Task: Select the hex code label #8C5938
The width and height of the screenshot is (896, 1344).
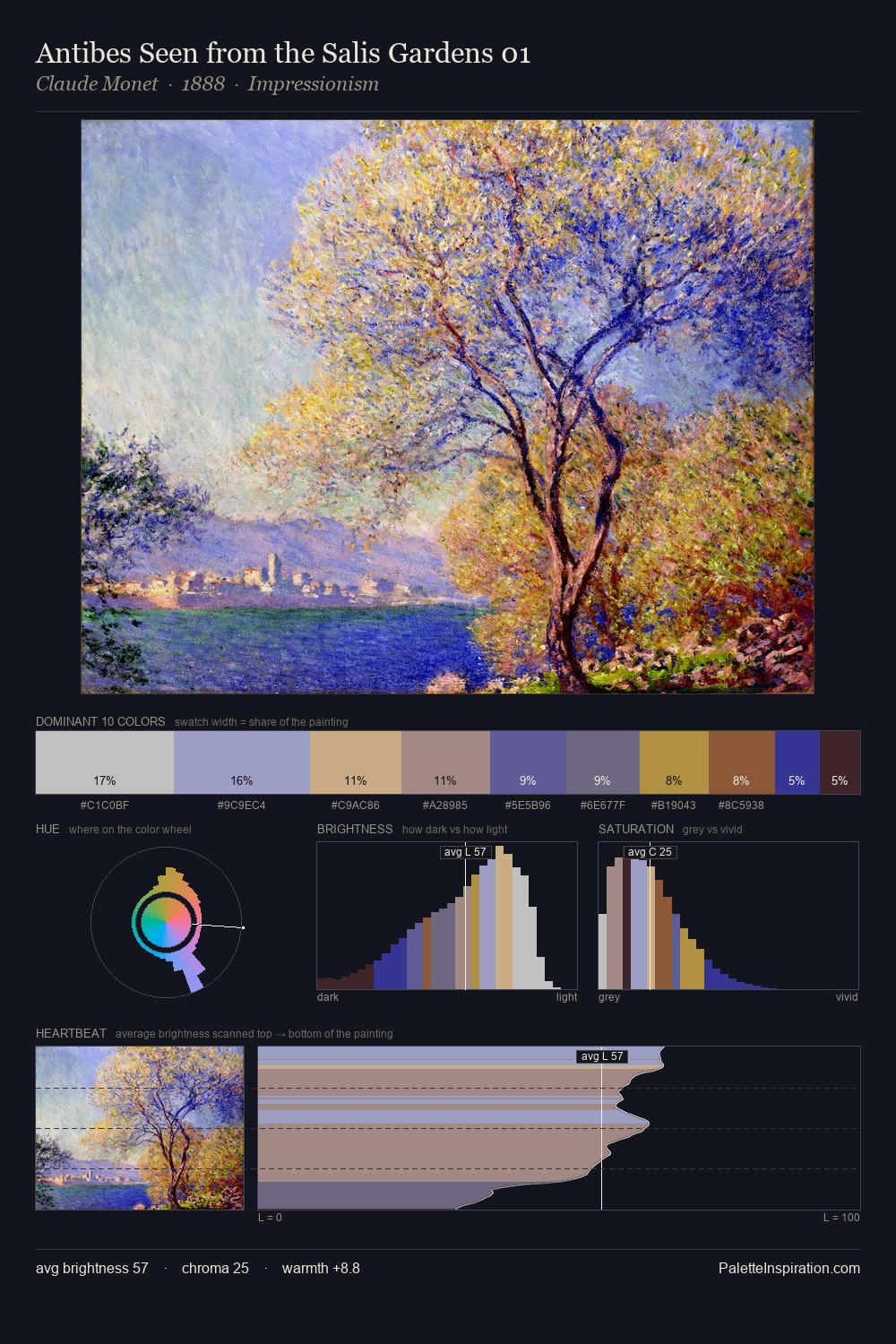Action: click(741, 806)
